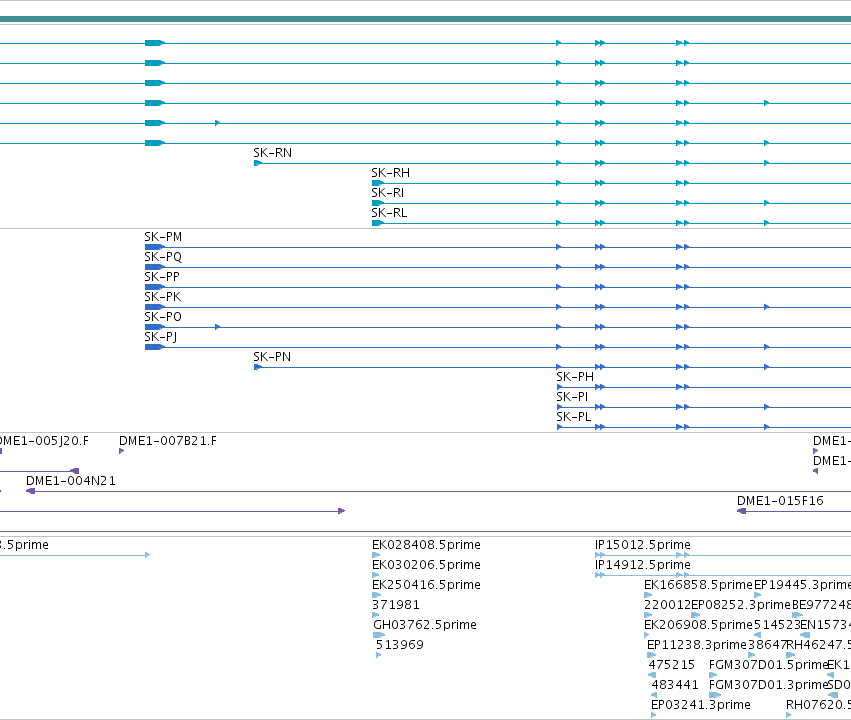851x720 pixels.
Task: Click the FGM307D01.3prime EST label
Action: pyautogui.click(x=768, y=685)
